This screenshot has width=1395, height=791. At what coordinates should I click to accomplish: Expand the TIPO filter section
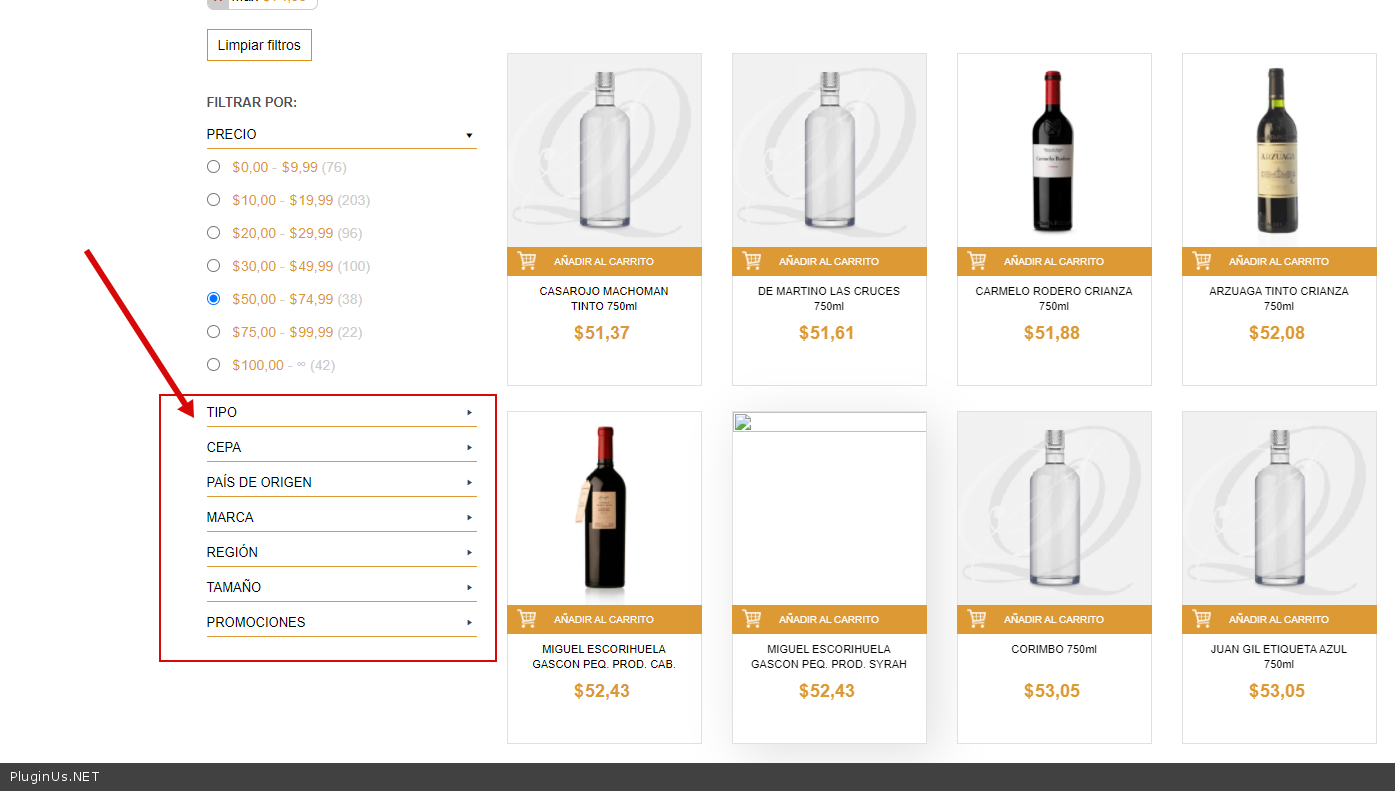[x=469, y=412]
